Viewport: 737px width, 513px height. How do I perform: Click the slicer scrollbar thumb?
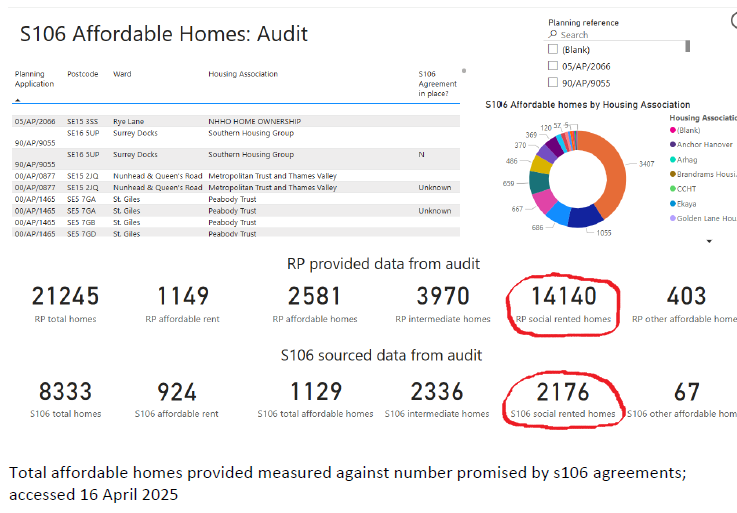tap(688, 46)
